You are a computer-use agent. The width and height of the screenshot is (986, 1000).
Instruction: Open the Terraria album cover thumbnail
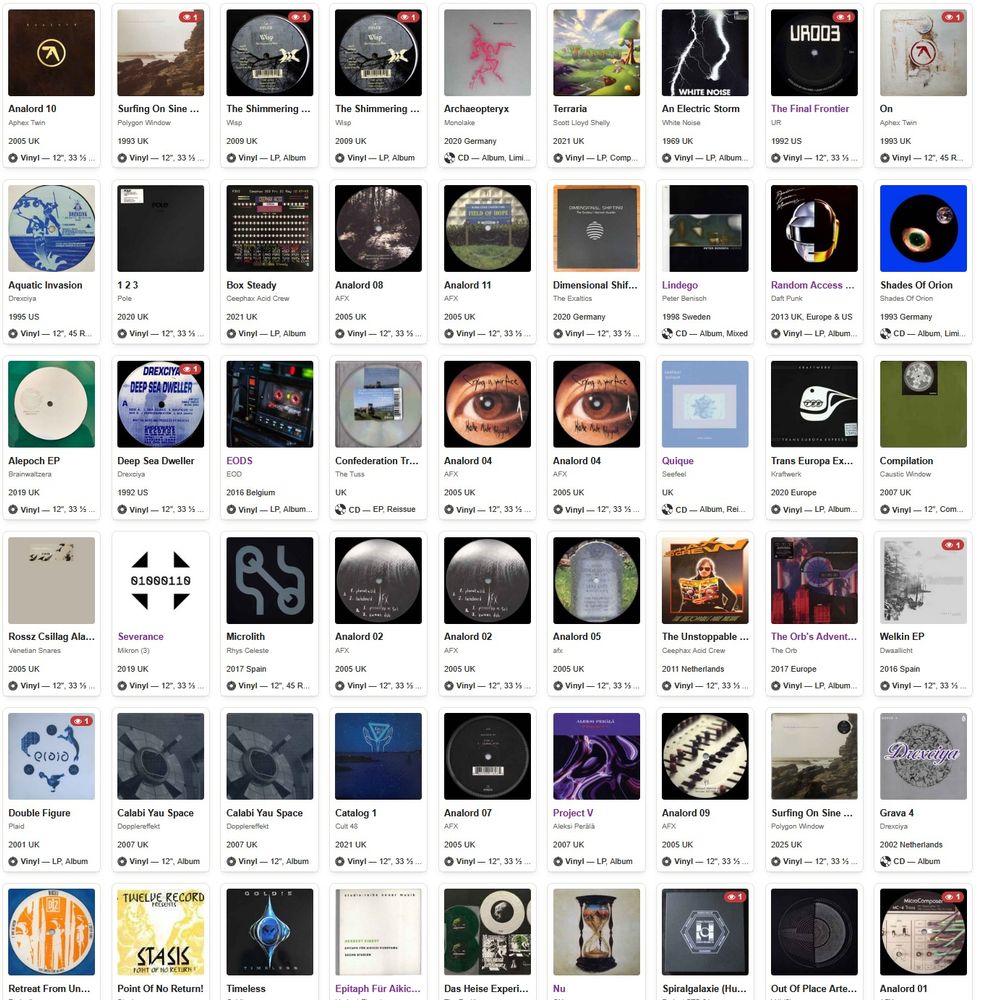pyautogui.click(x=596, y=52)
